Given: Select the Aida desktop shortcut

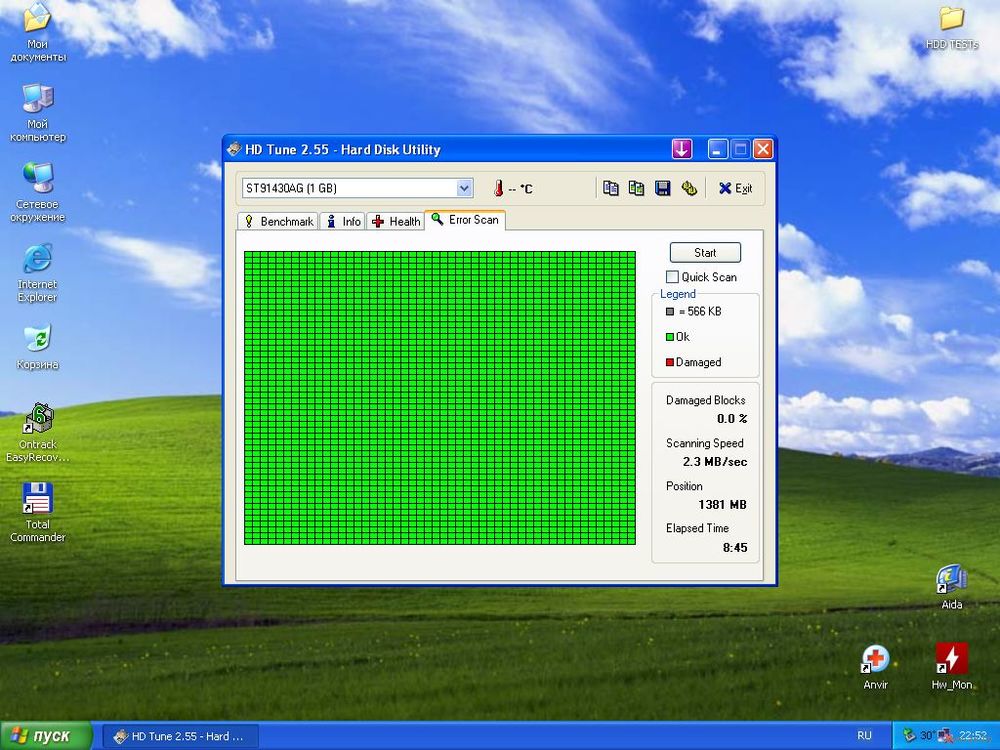Looking at the screenshot, I should point(951,587).
